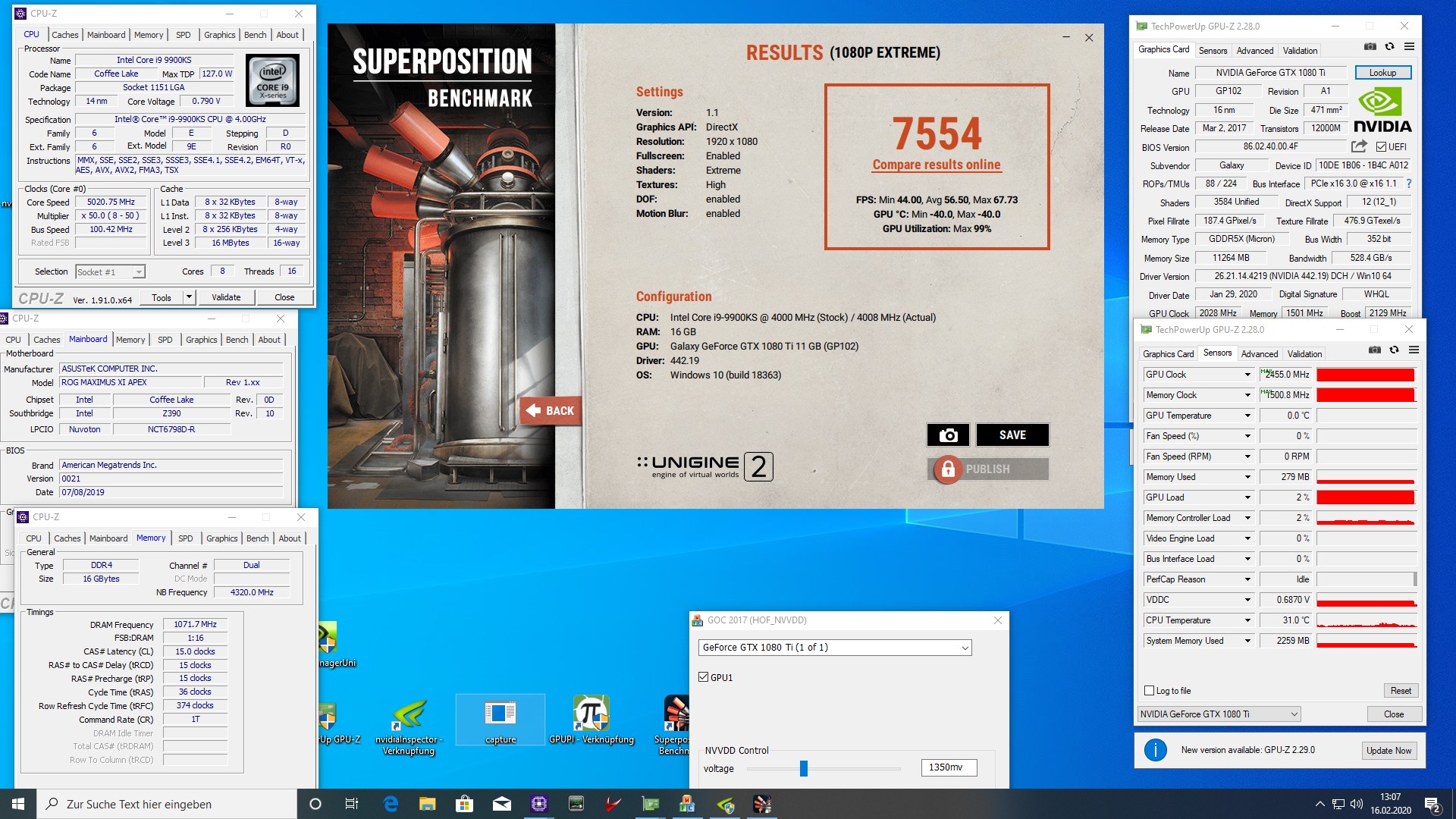Viewport: 1456px width, 819px height.
Task: Toggle the UEFI checkbox in GPU-Z
Action: pyautogui.click(x=1381, y=147)
